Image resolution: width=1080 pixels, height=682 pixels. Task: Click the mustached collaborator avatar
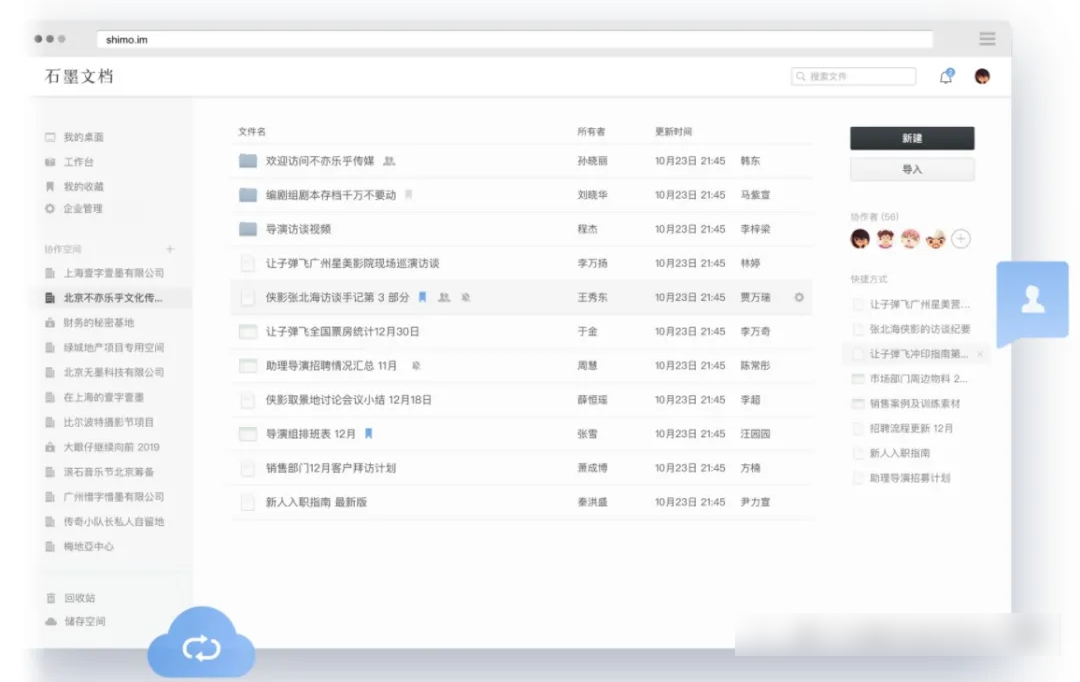(x=935, y=238)
